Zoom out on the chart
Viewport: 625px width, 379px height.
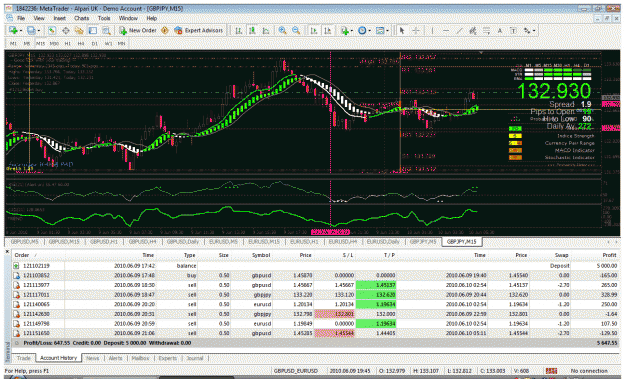click(x=296, y=31)
